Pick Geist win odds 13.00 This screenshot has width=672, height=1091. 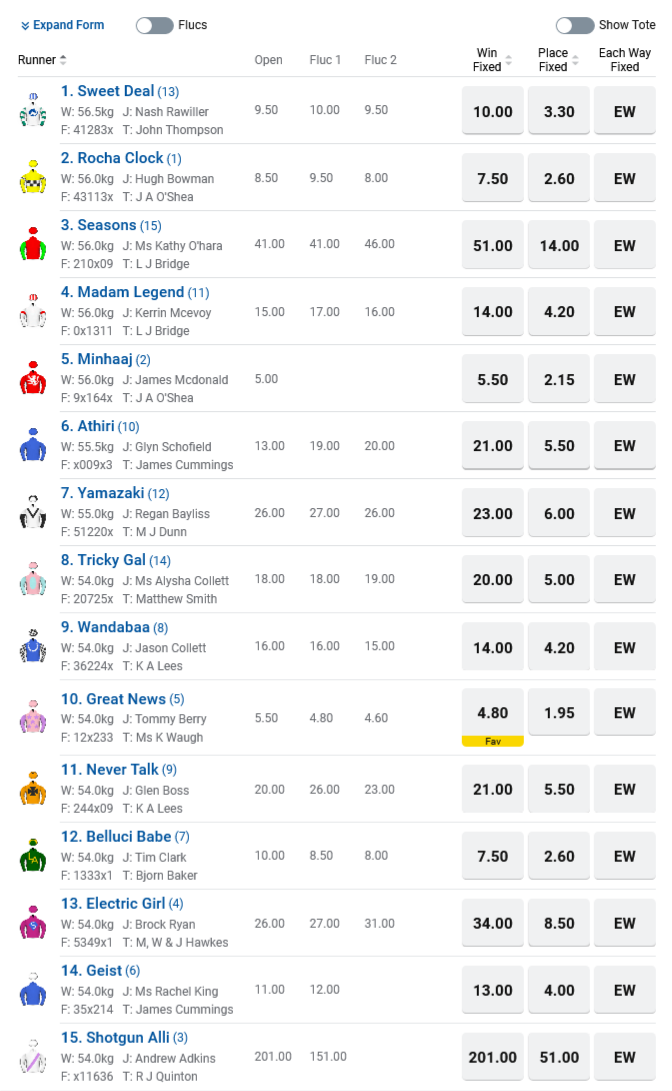pos(492,990)
